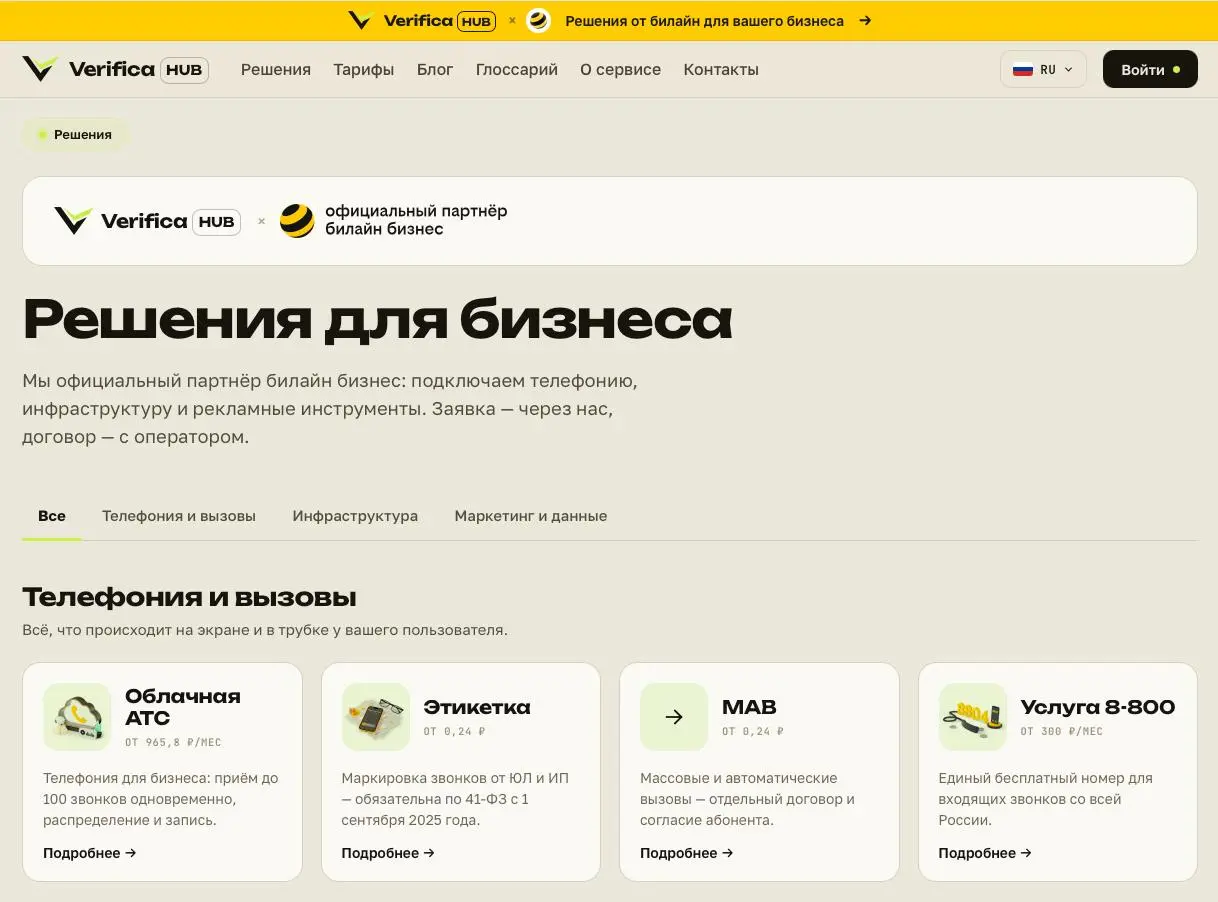The width and height of the screenshot is (1218, 902).
Task: Click the Телефония и вызовы section heading
Action: [189, 597]
